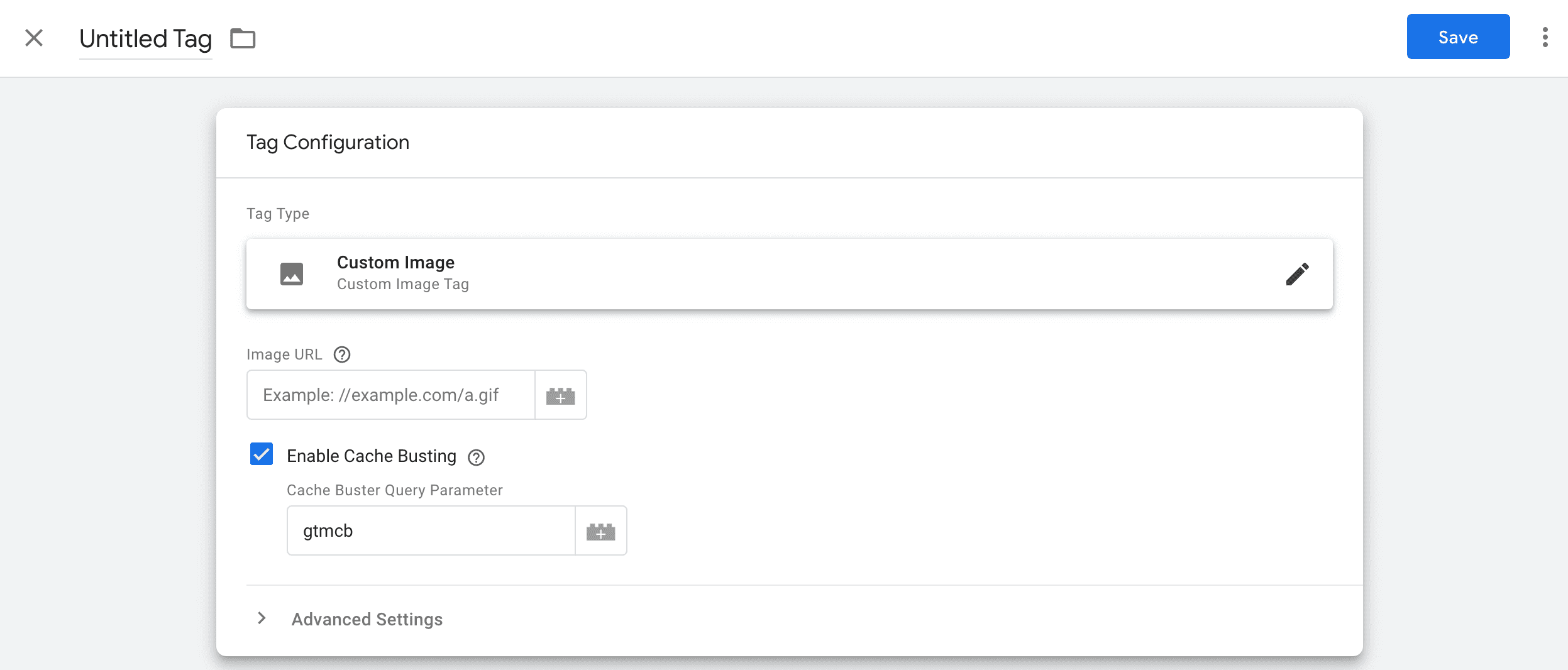
Task: Click the gtmcb parameter input field
Action: tap(431, 530)
